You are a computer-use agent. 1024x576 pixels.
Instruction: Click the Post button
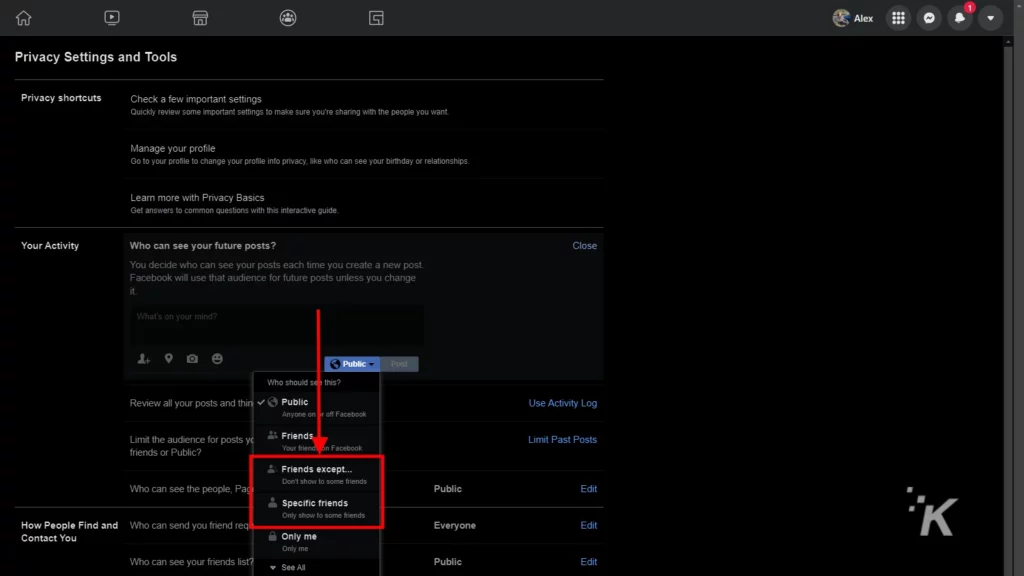click(399, 364)
